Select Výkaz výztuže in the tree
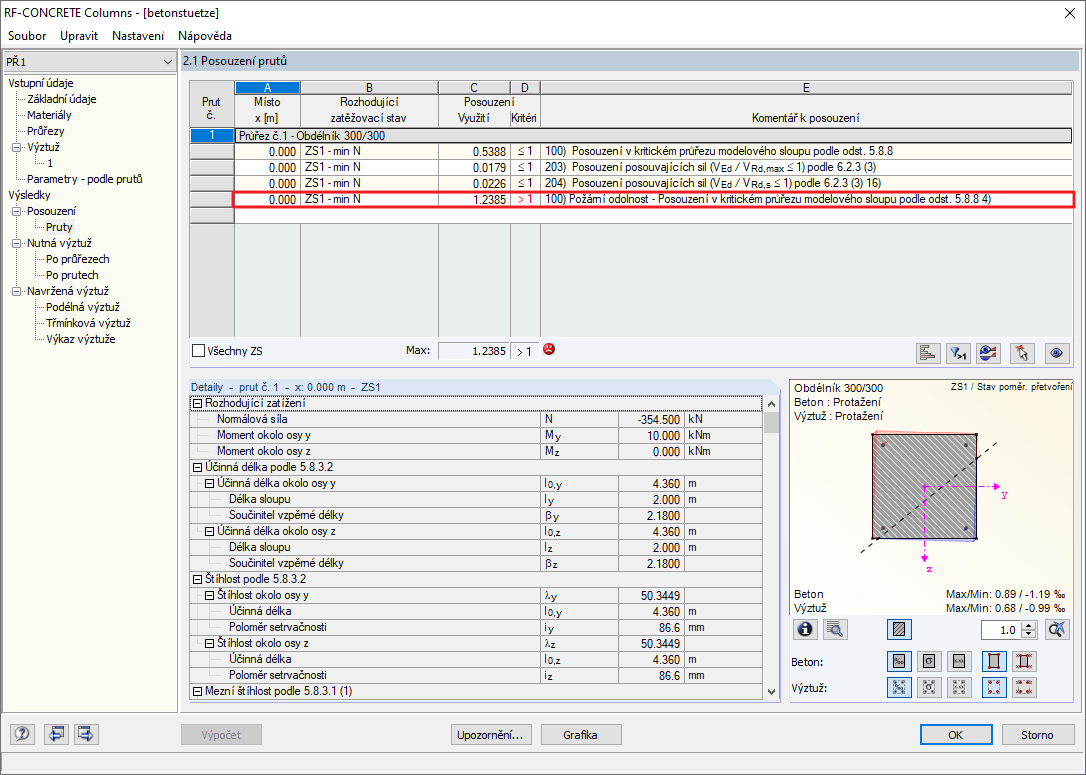Viewport: 1086px width, 775px height. click(x=80, y=339)
